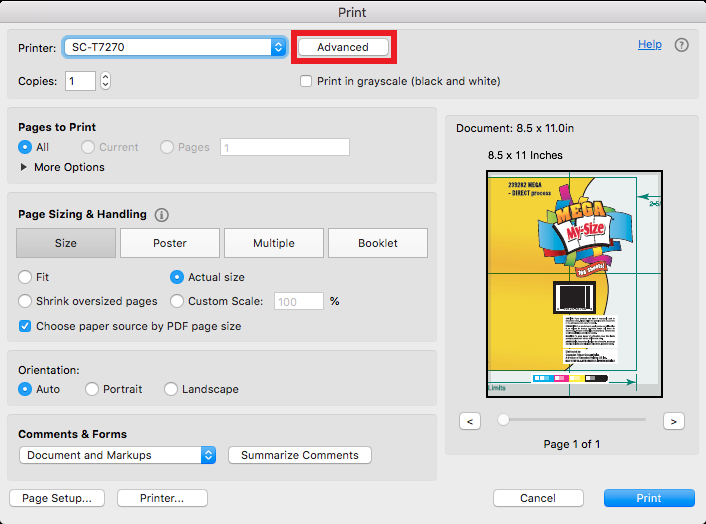Open the Printer SC-T7270 dropdown

pyautogui.click(x=175, y=47)
